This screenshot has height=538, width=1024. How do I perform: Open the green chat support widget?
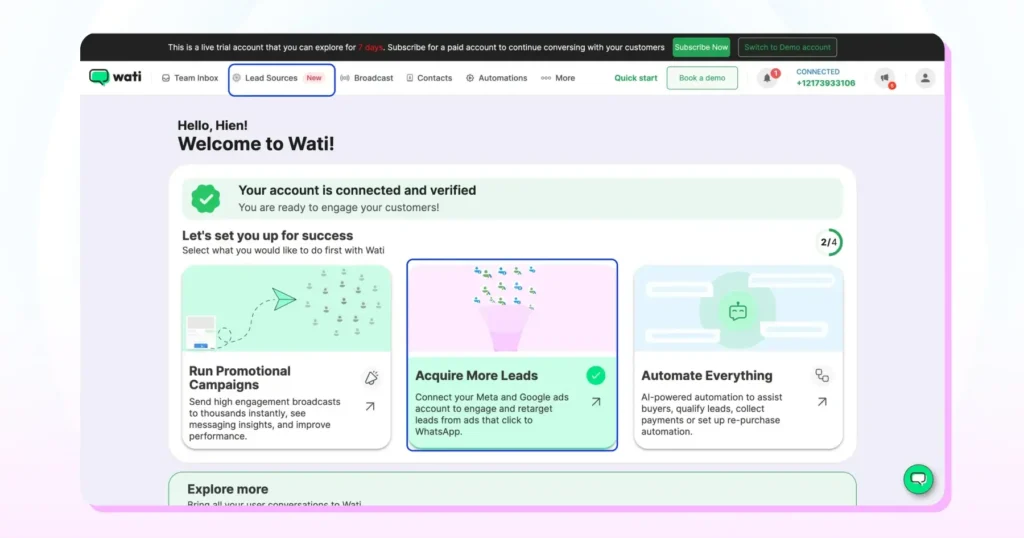point(918,479)
